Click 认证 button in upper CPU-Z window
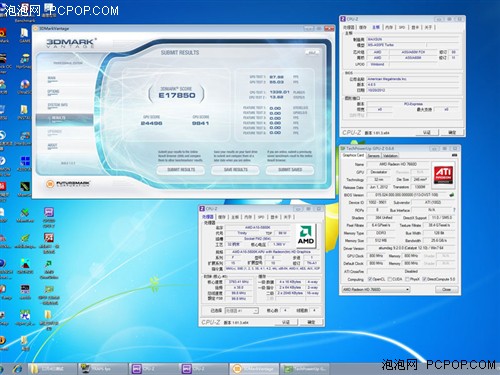500x375 pixels. (x=427, y=133)
